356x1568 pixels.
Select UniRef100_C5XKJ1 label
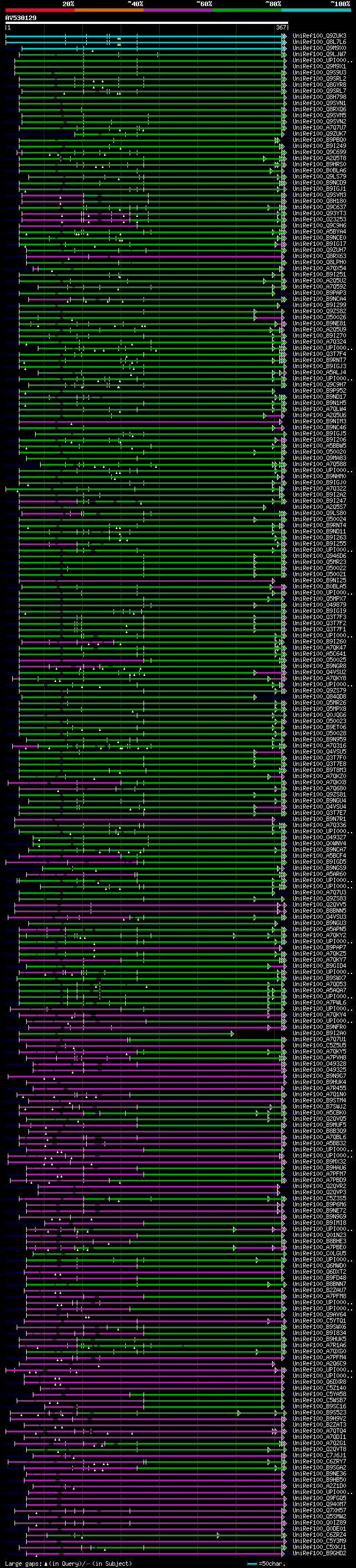point(319,1547)
